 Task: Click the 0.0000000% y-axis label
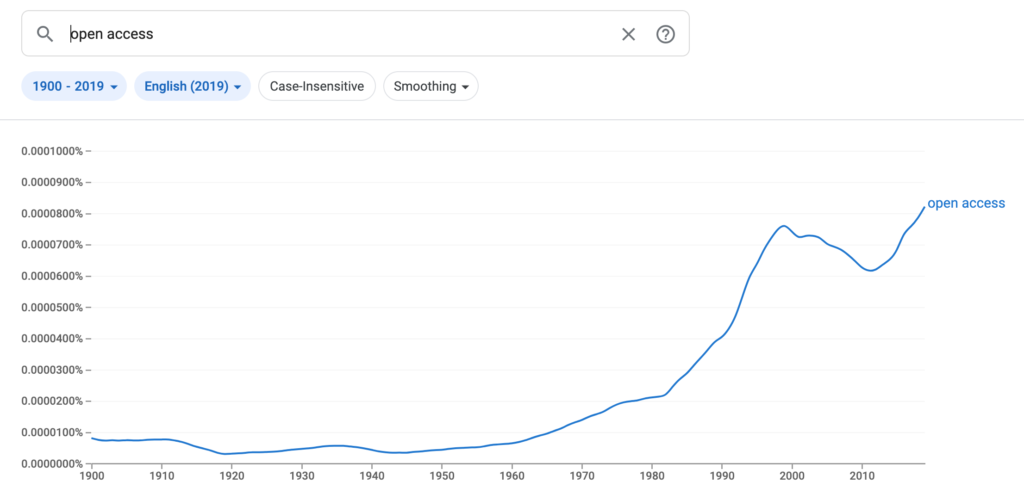(x=53, y=463)
